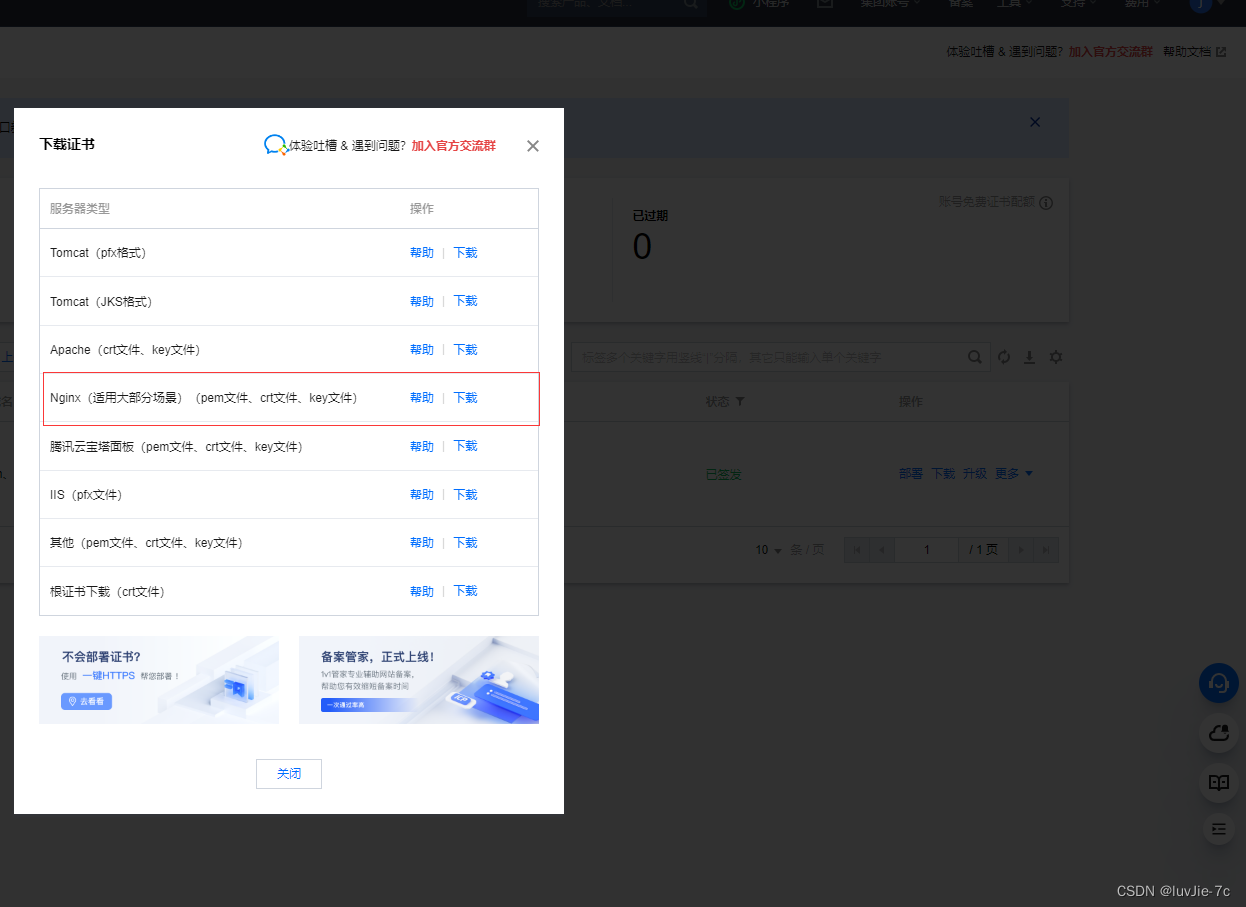Click the chat bubble icon in the dialog header
The image size is (1246, 907).
(275, 145)
